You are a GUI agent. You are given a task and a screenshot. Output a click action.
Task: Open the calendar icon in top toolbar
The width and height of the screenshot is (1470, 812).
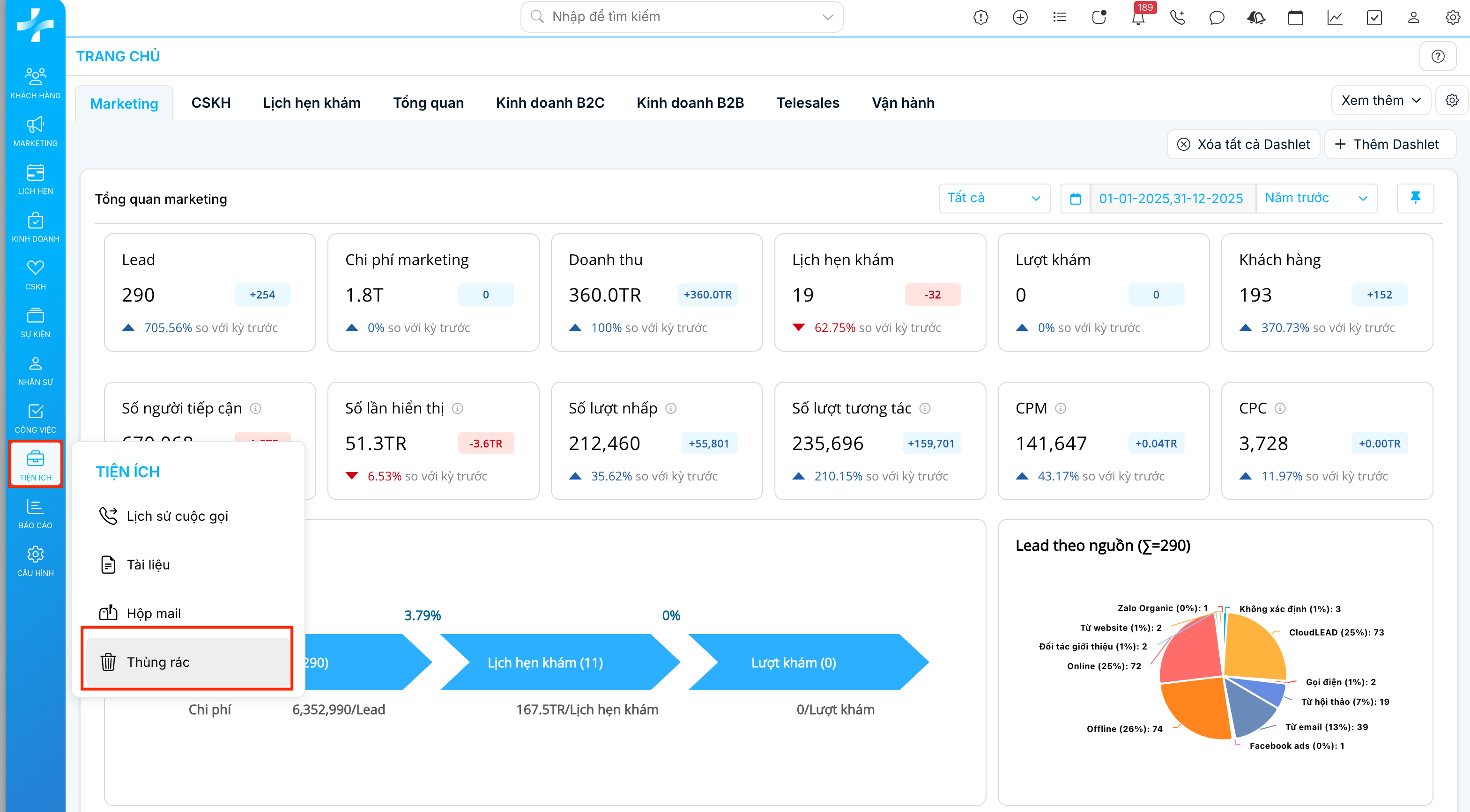[1295, 18]
